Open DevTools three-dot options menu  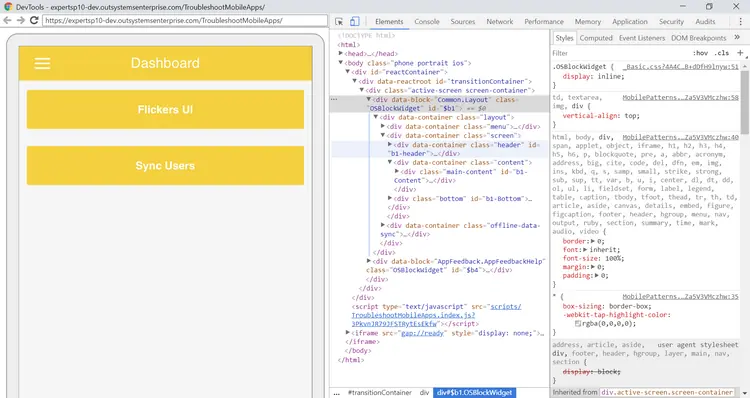click(740, 22)
